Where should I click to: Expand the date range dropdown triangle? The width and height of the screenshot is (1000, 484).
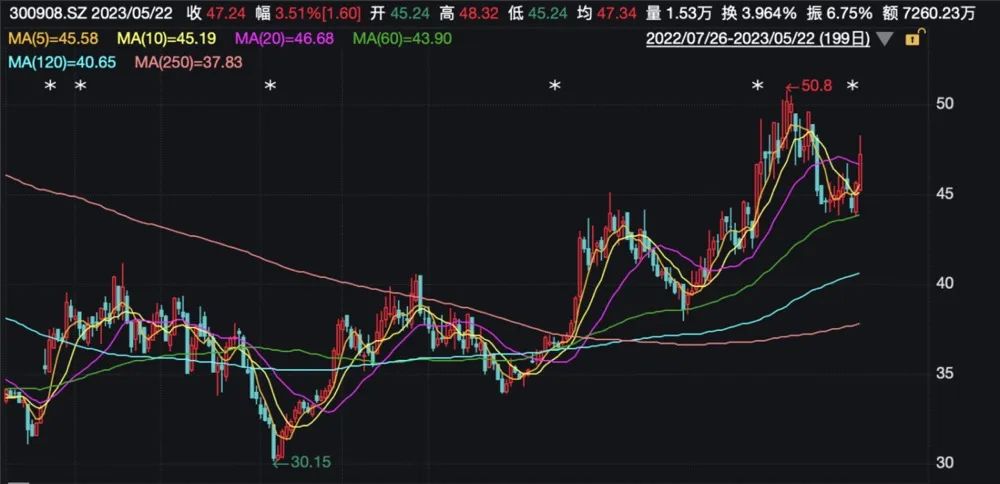click(885, 40)
